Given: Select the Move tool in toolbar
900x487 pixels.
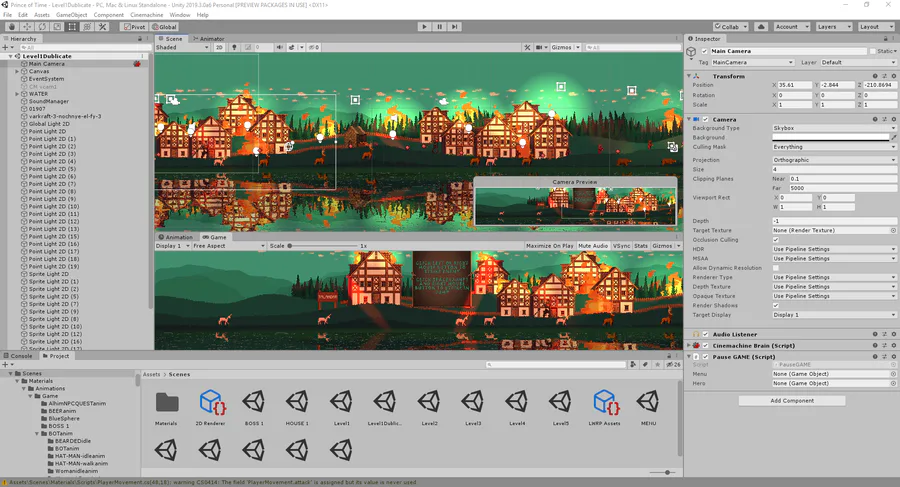Looking at the screenshot, I should point(27,26).
